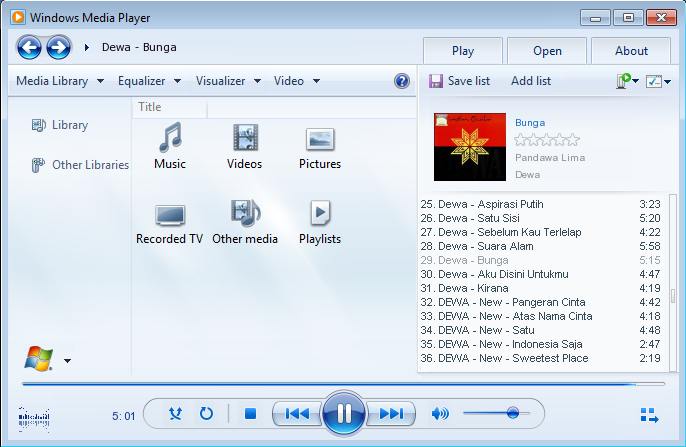Click the Dewa artist link
The image size is (686, 447).
[x=527, y=175]
